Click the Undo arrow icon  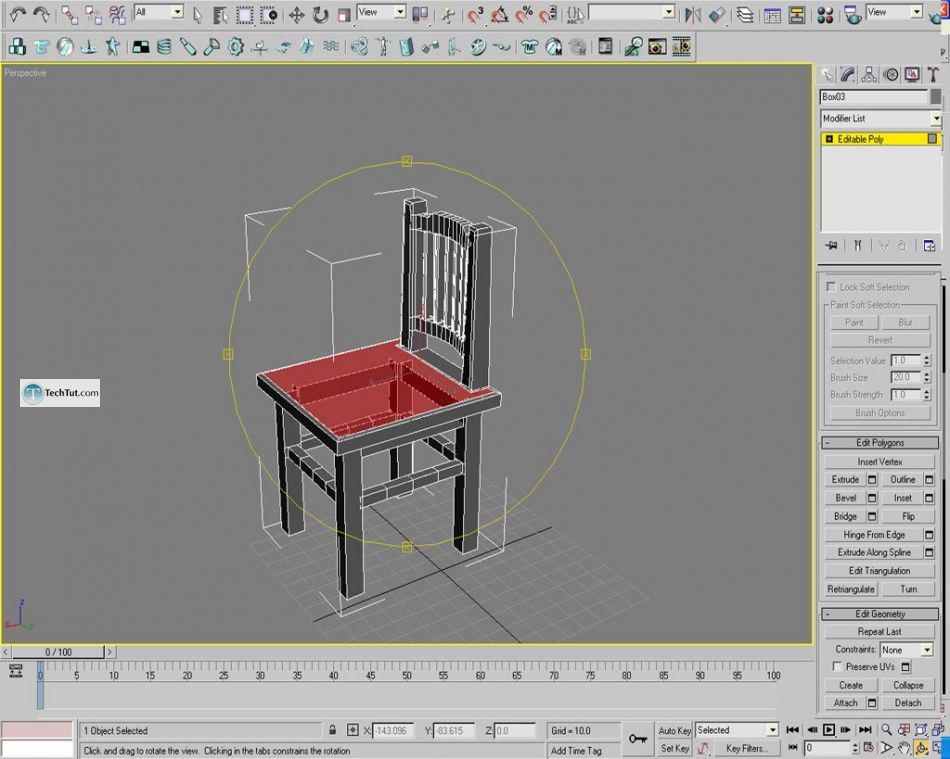[x=17, y=15]
